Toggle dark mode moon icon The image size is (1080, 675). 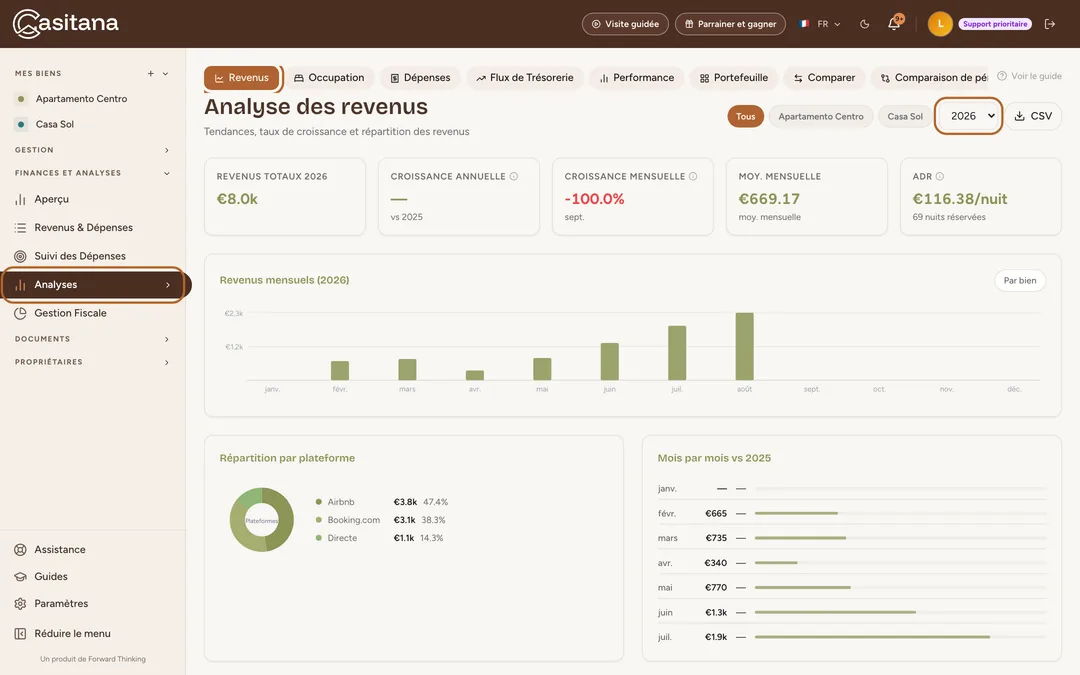tap(864, 24)
